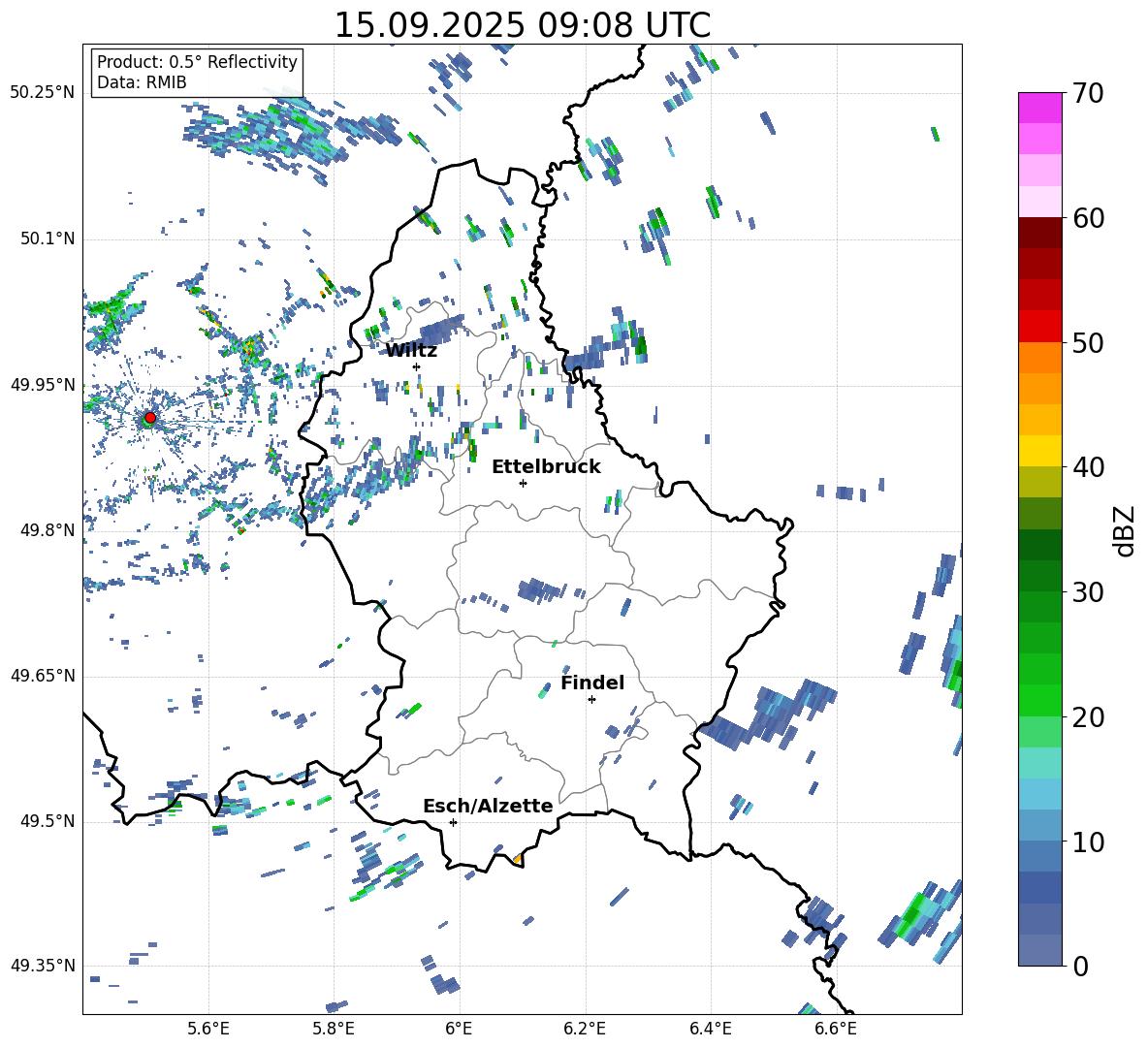Click the 60 value on colorbar
The width and height of the screenshot is (1148, 1048).
pyautogui.click(x=1088, y=217)
